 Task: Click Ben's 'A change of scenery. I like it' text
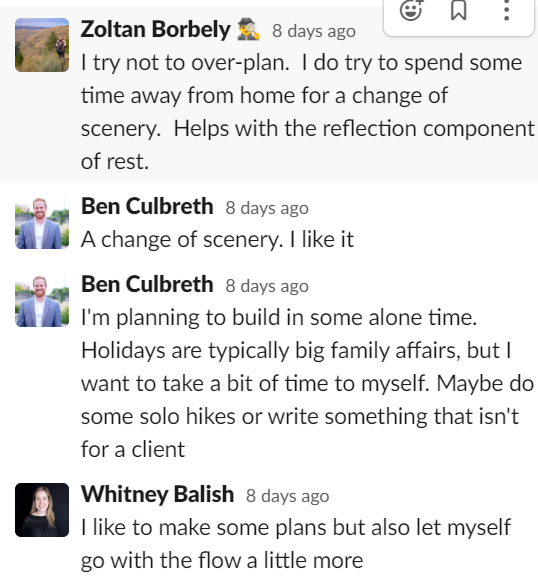coord(217,240)
